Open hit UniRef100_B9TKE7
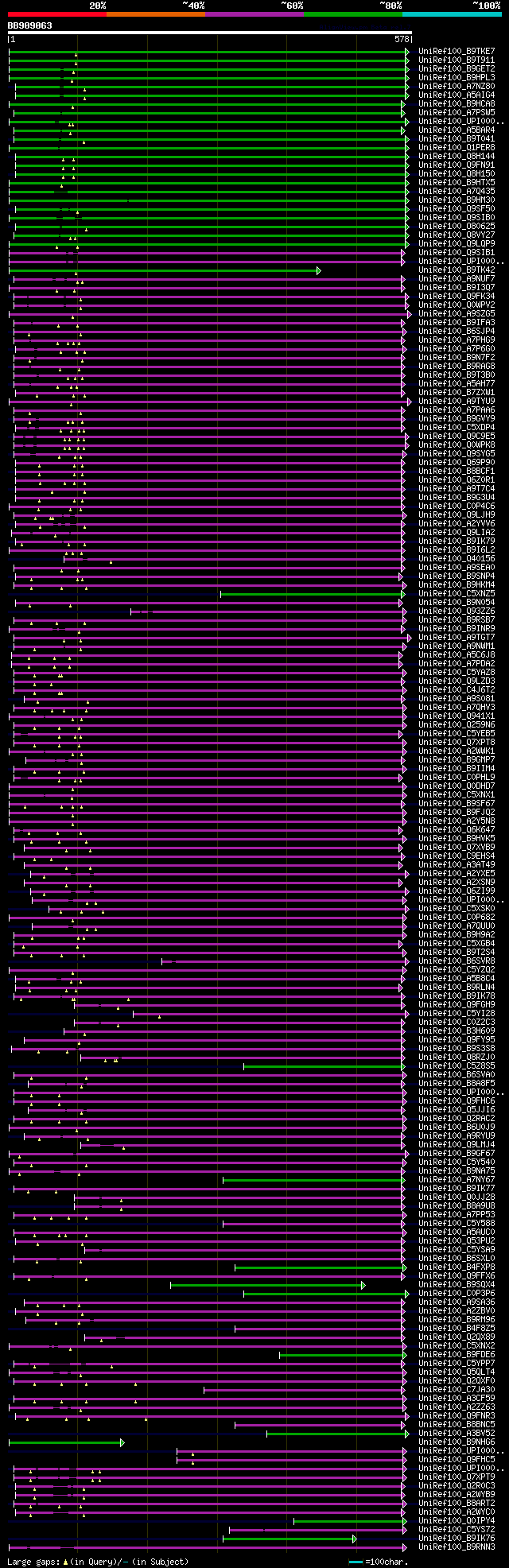The width and height of the screenshot is (509, 1568). (x=457, y=51)
